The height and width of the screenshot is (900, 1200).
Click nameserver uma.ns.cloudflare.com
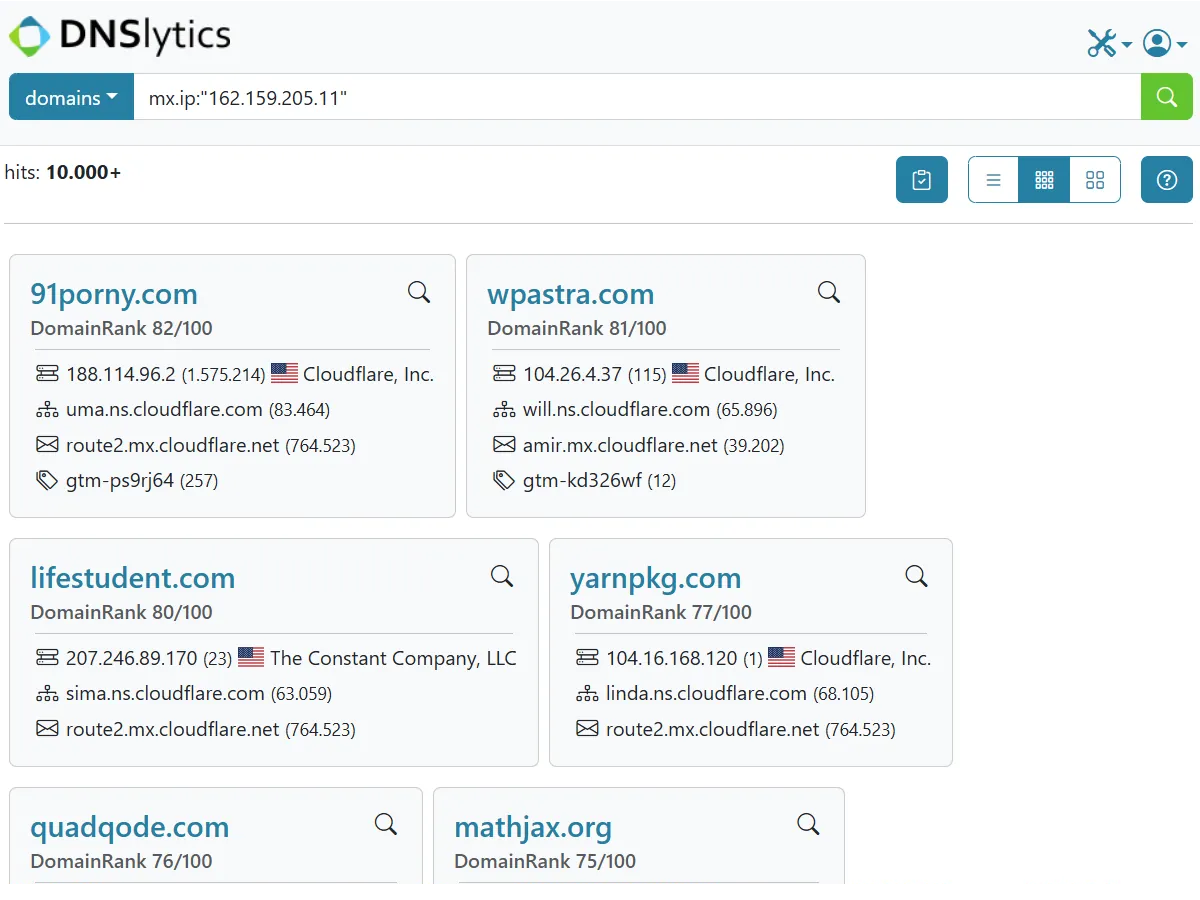coord(164,409)
